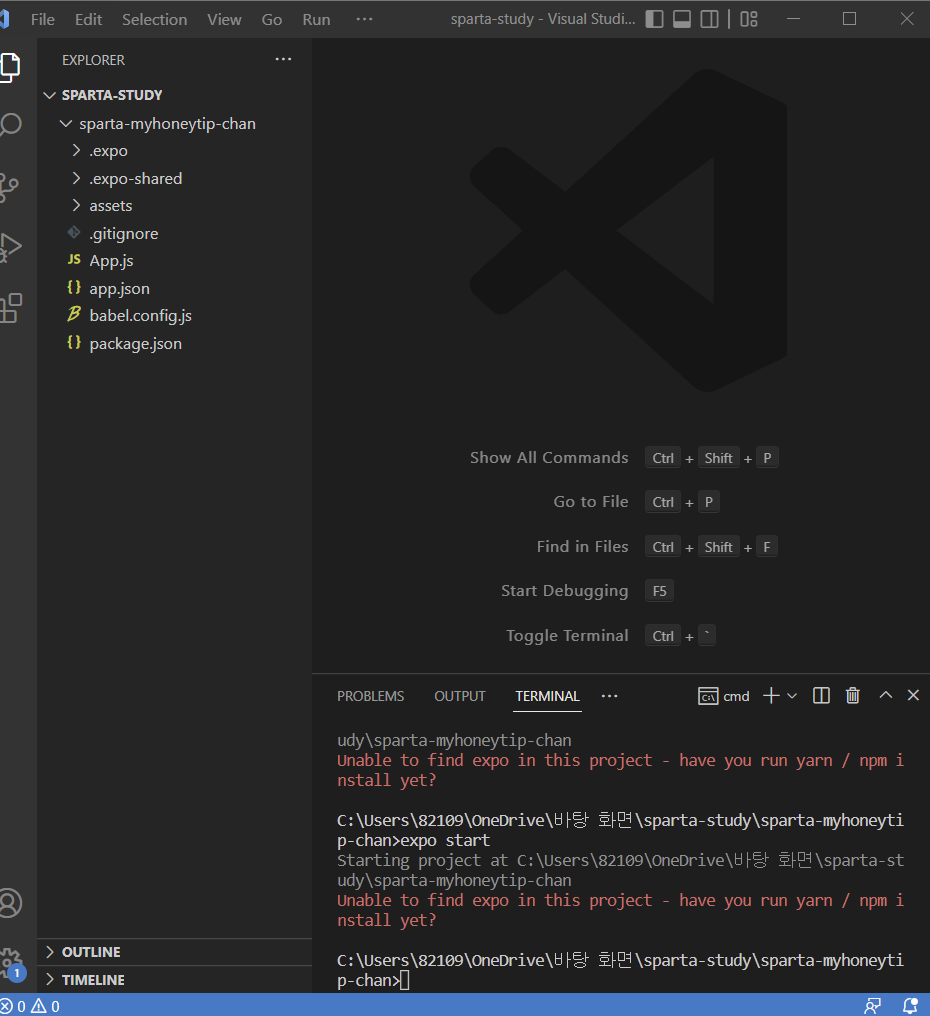This screenshot has height=1016, width=930.
Task: Open the Source Control view
Action: 9,188
